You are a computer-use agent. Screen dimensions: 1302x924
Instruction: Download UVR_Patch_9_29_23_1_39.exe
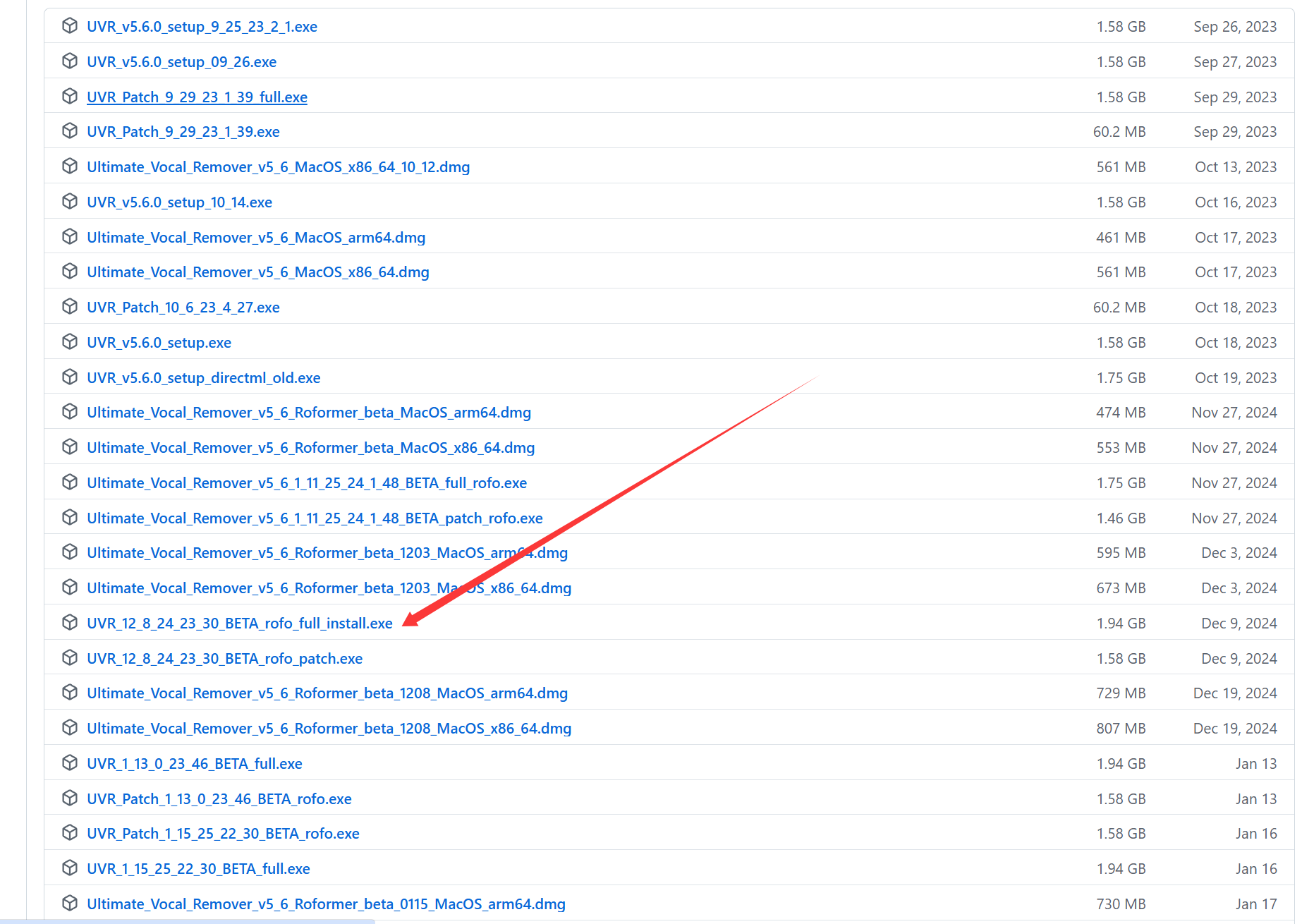[183, 132]
